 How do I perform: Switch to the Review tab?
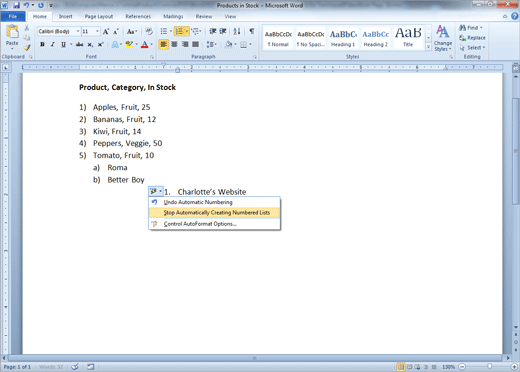coord(204,16)
